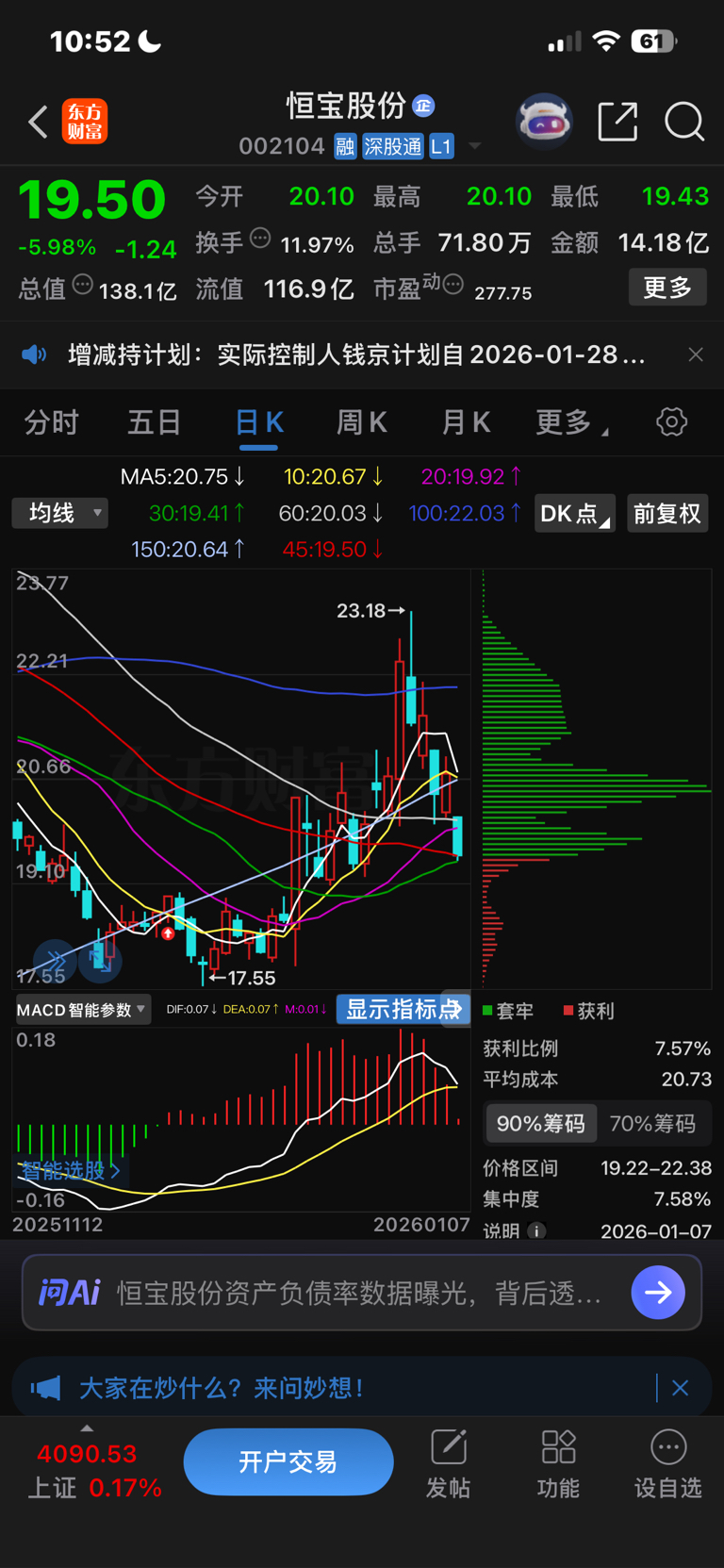The height and width of the screenshot is (1568, 724).
Task: Click the MA 100:22.03 value
Action: [x=465, y=513]
